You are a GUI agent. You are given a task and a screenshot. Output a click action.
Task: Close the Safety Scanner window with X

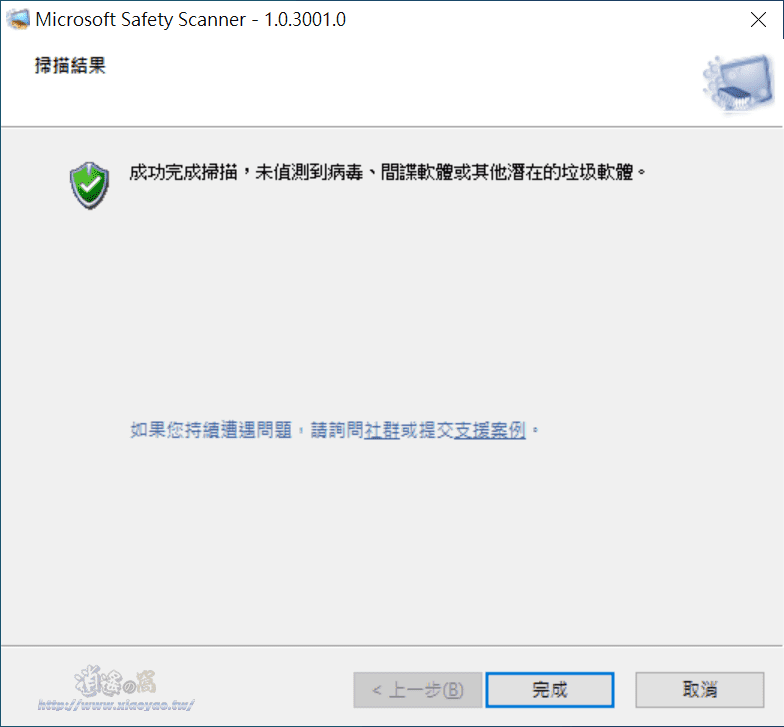(758, 20)
